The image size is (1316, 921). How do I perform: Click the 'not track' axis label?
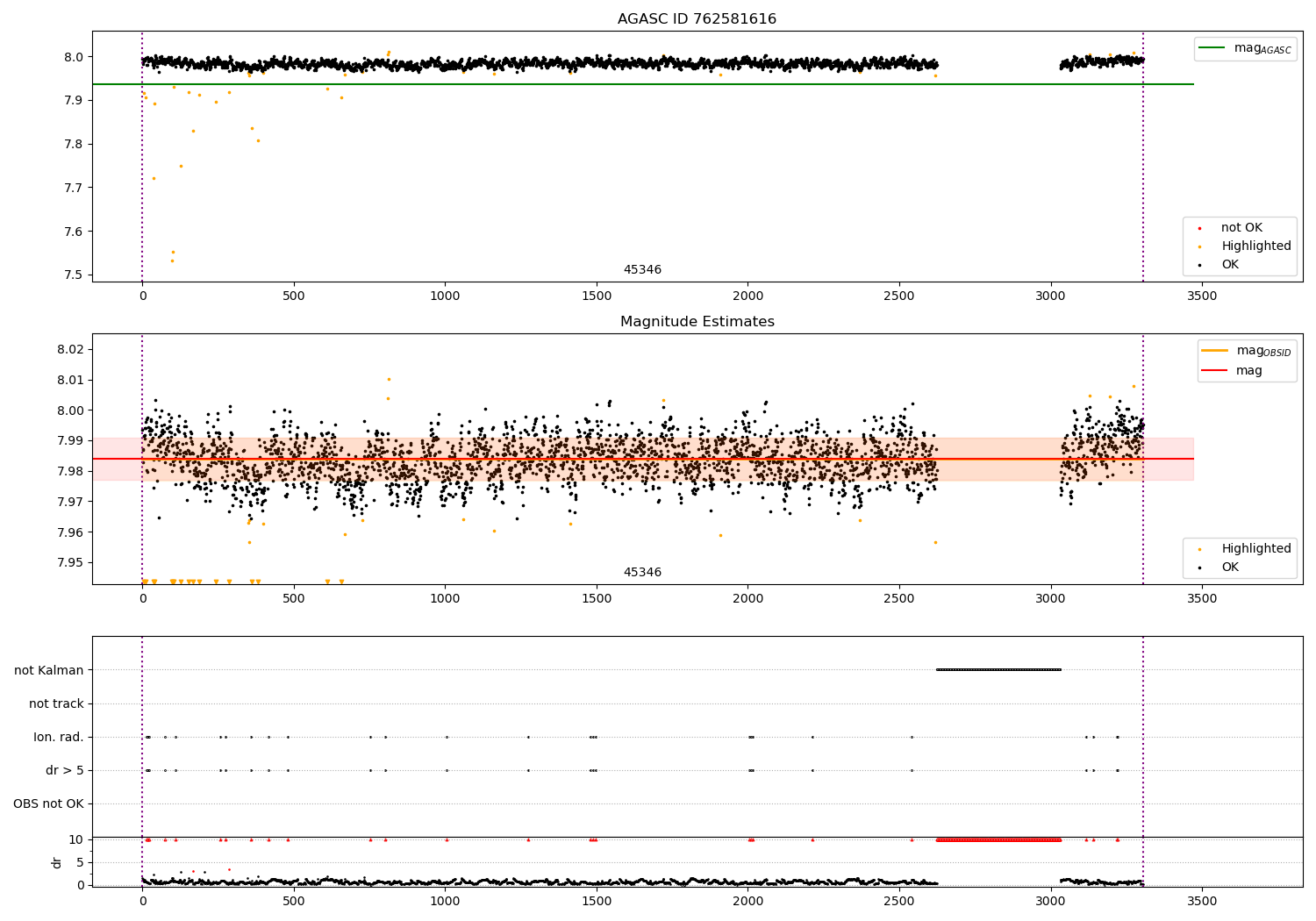point(56,703)
